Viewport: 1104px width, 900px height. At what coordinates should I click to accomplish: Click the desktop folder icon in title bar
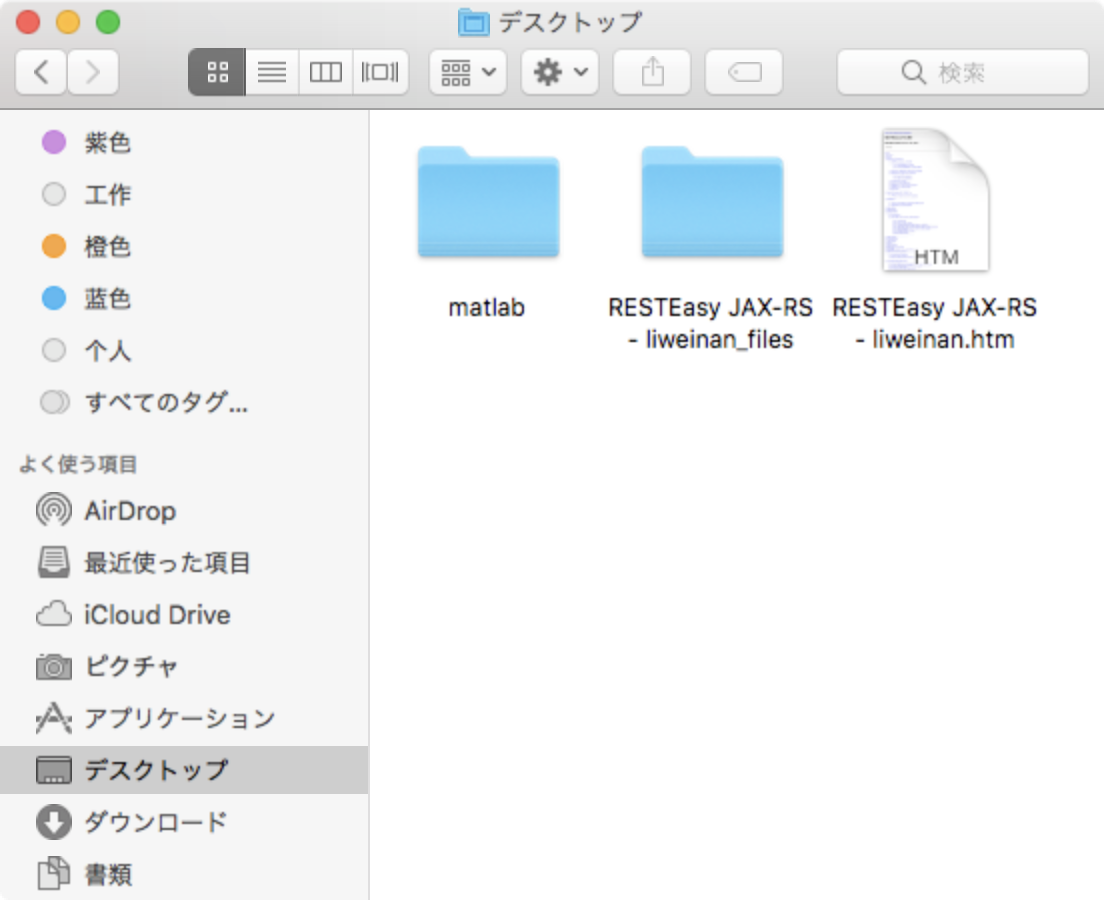473,23
